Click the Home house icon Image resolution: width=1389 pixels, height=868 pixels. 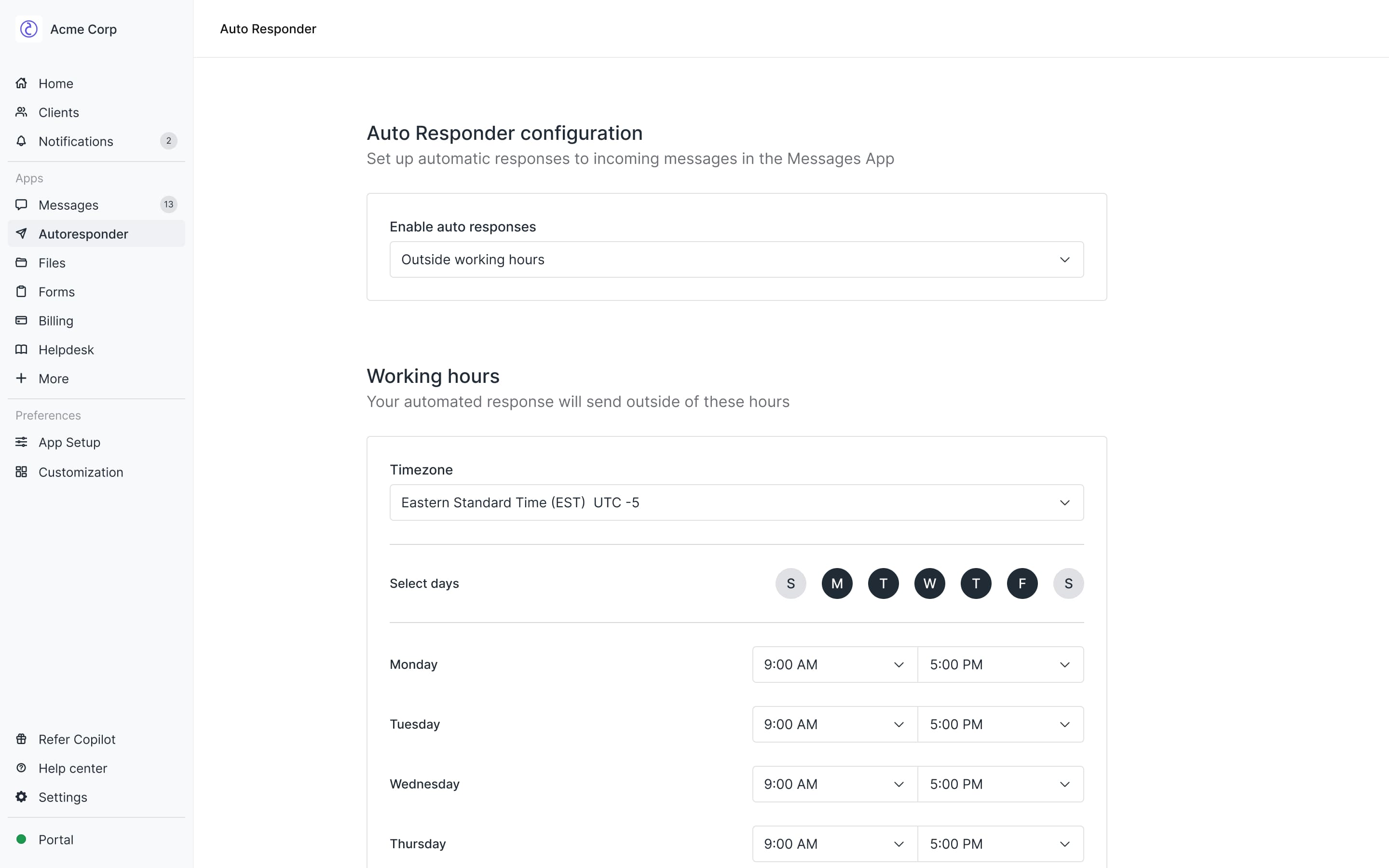click(x=21, y=83)
